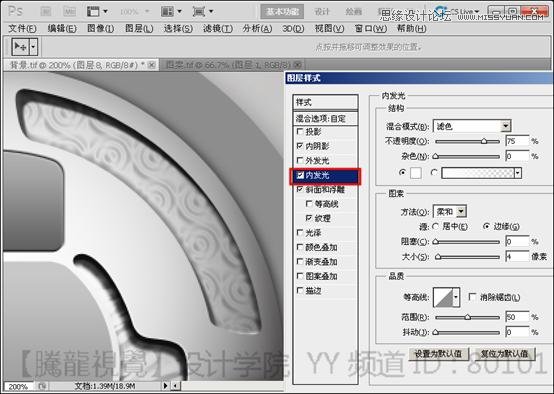Select 样式 in the Layer Style list
The height and width of the screenshot is (394, 554).
point(325,102)
